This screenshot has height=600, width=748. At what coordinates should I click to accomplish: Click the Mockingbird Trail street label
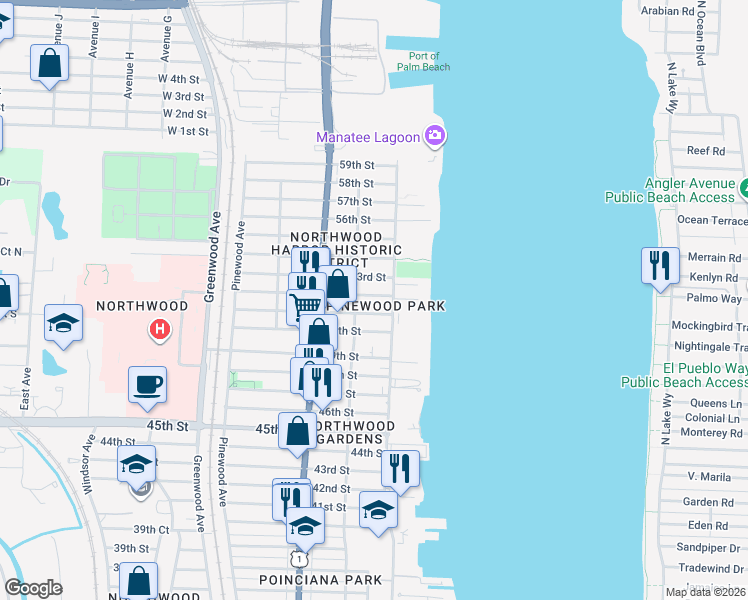point(709,326)
